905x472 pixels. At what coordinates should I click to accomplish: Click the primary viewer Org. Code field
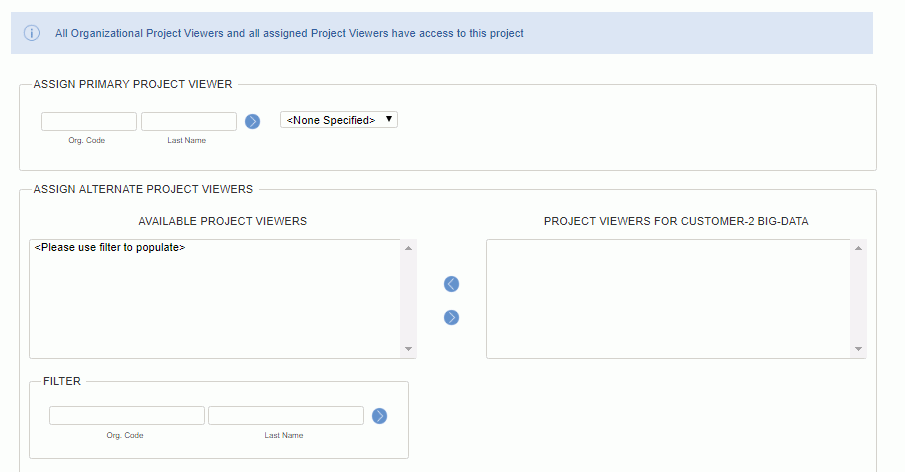pos(88,121)
